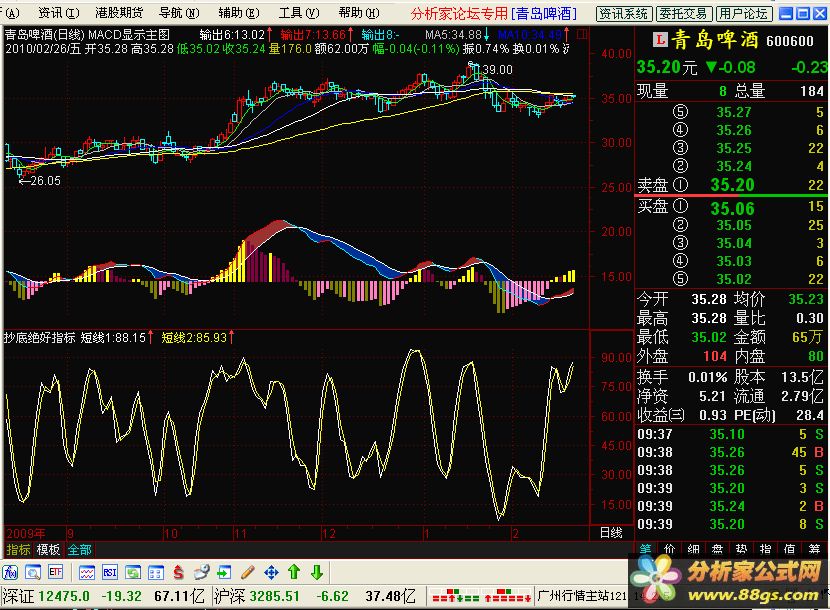Open the ETF toolbar icon

pos(56,572)
